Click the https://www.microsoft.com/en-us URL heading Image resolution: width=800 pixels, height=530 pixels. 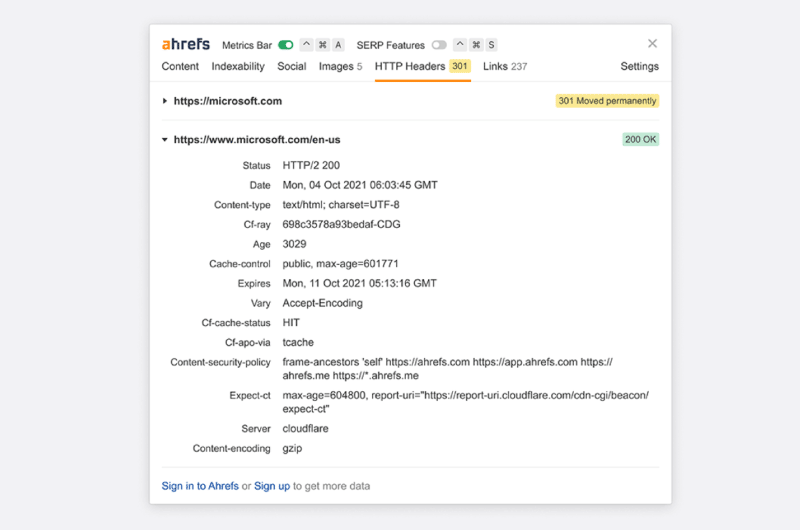pos(257,139)
